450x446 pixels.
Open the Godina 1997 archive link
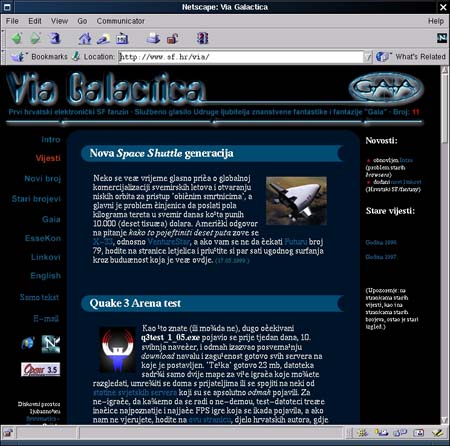(381, 257)
